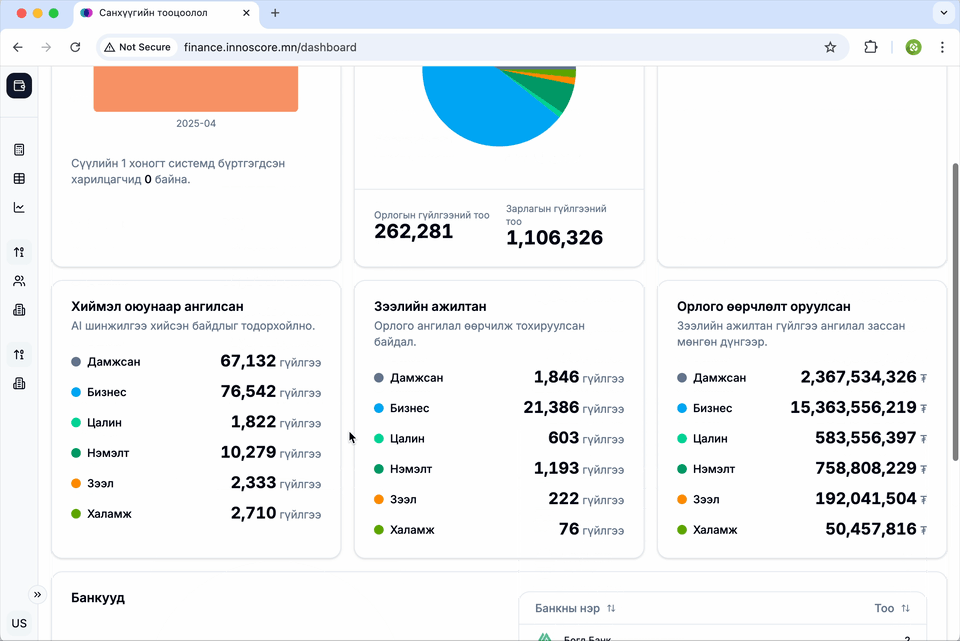Reload the dashboard page
The height and width of the screenshot is (641, 960).
click(75, 47)
